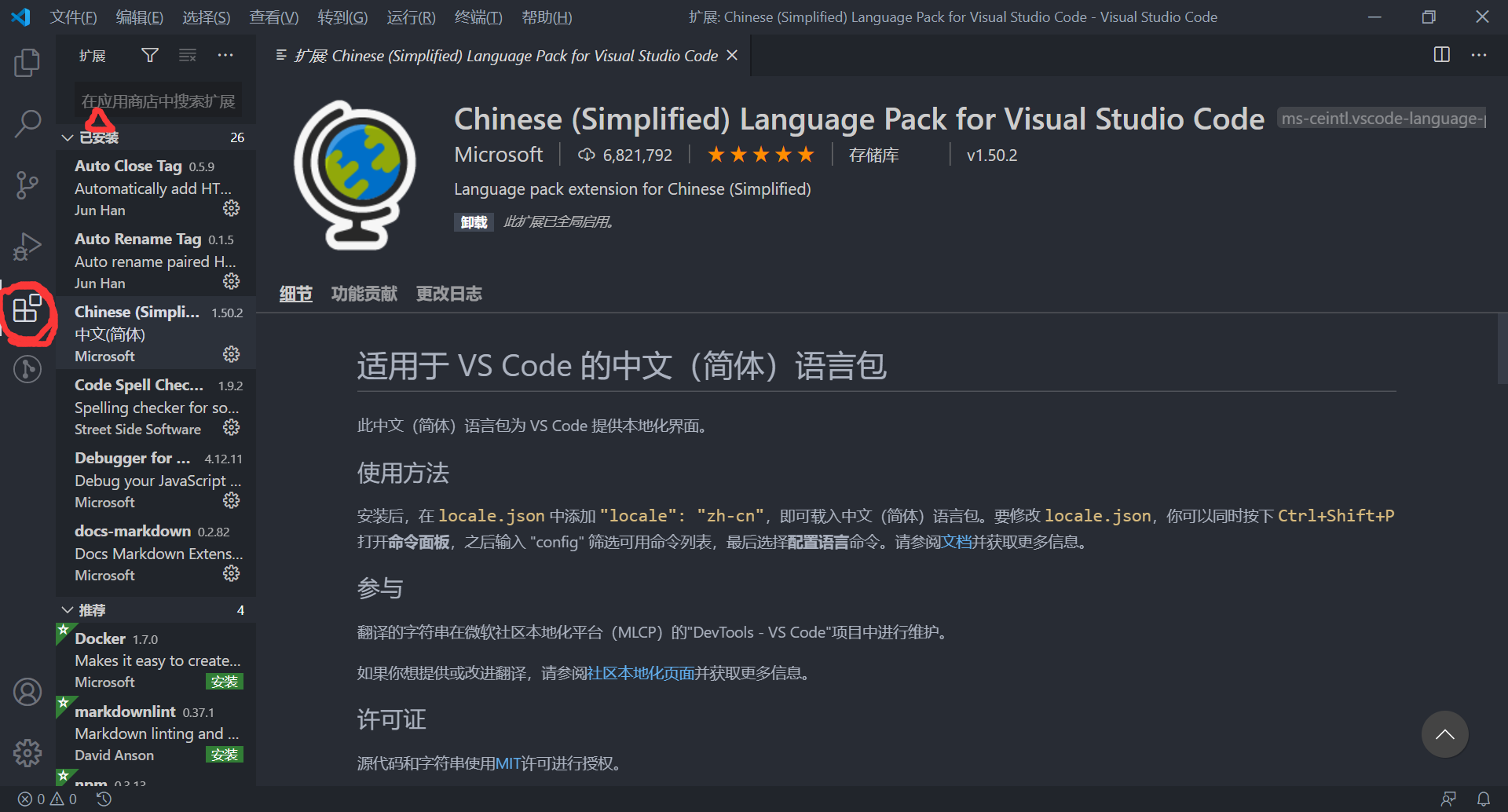Screen dimensions: 1508x812
Task: Open gear menu for Chinese (Simplified) extension
Action: pos(231,354)
